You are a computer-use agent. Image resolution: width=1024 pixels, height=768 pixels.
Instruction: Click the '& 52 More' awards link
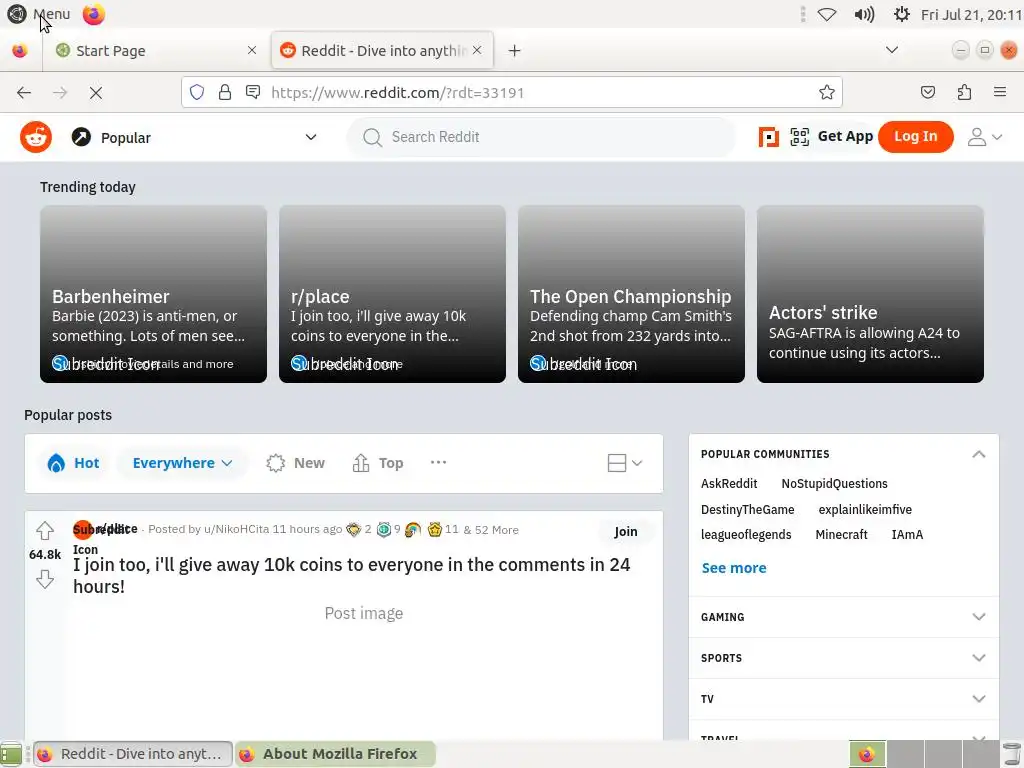coord(490,530)
